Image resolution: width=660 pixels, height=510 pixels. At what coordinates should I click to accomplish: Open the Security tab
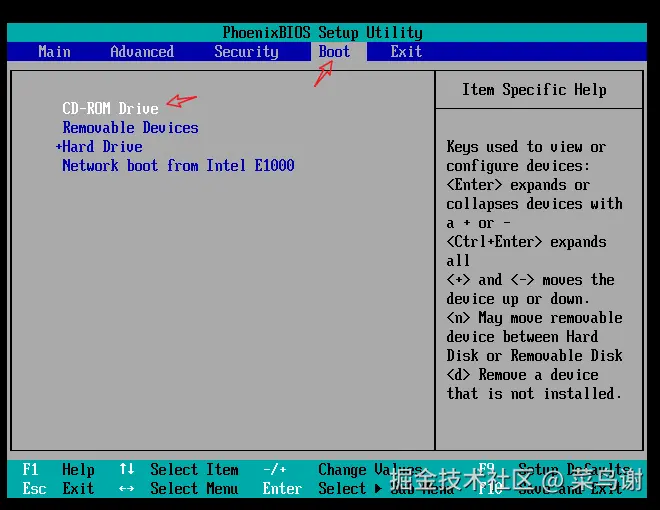point(246,52)
